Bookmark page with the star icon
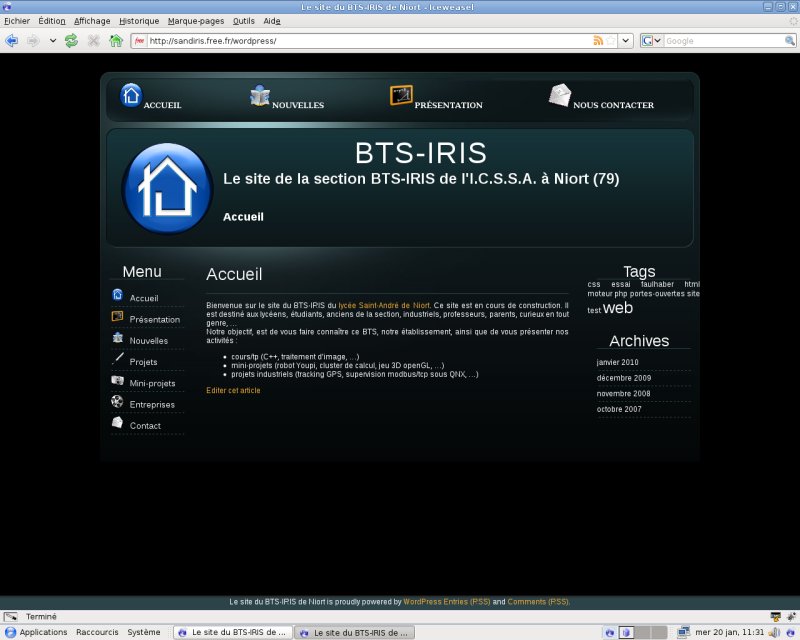 pos(611,41)
